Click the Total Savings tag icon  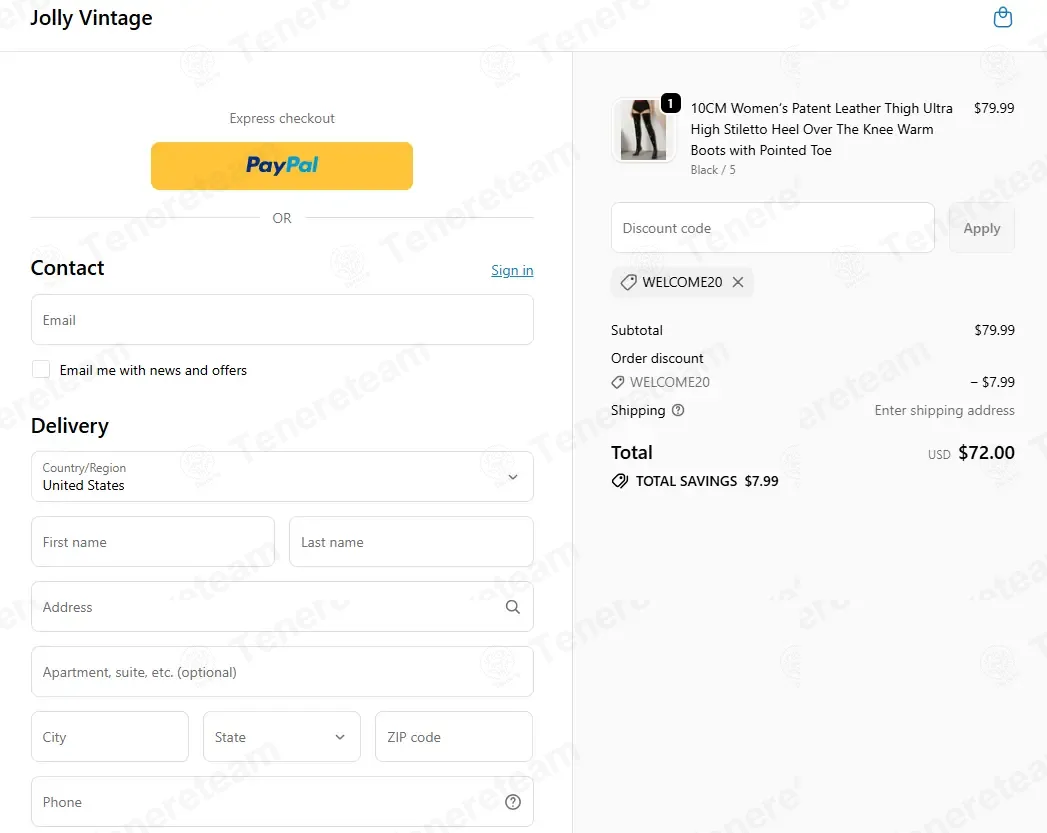[x=620, y=481]
